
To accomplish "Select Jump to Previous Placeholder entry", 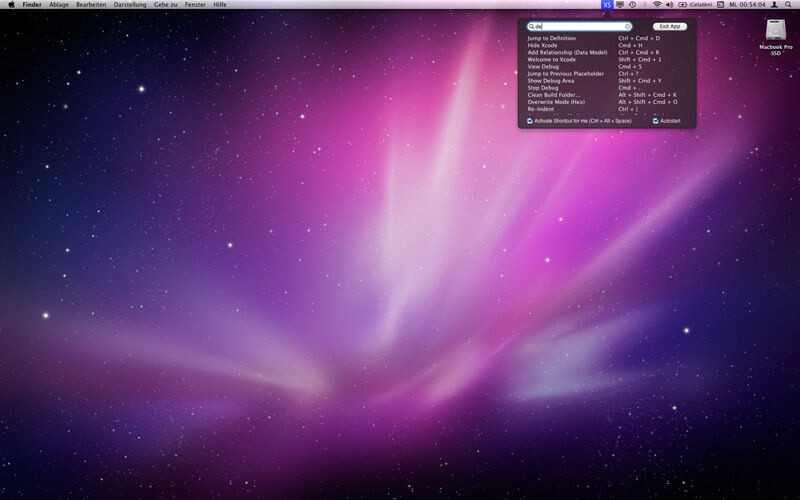I will point(566,74).
